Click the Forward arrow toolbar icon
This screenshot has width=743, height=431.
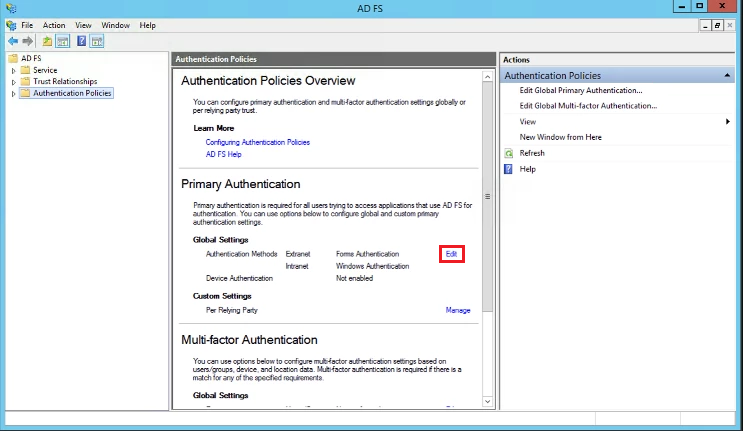[x=27, y=41]
